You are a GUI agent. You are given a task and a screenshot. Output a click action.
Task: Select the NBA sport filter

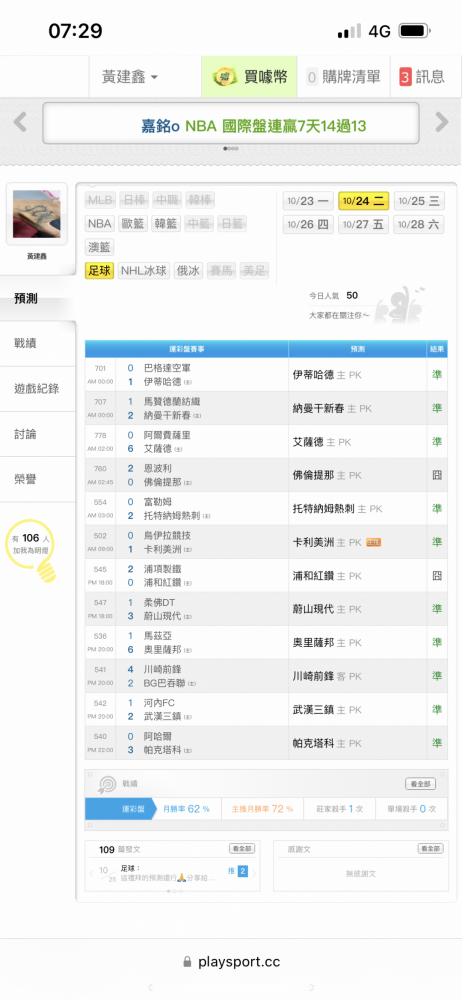point(100,223)
